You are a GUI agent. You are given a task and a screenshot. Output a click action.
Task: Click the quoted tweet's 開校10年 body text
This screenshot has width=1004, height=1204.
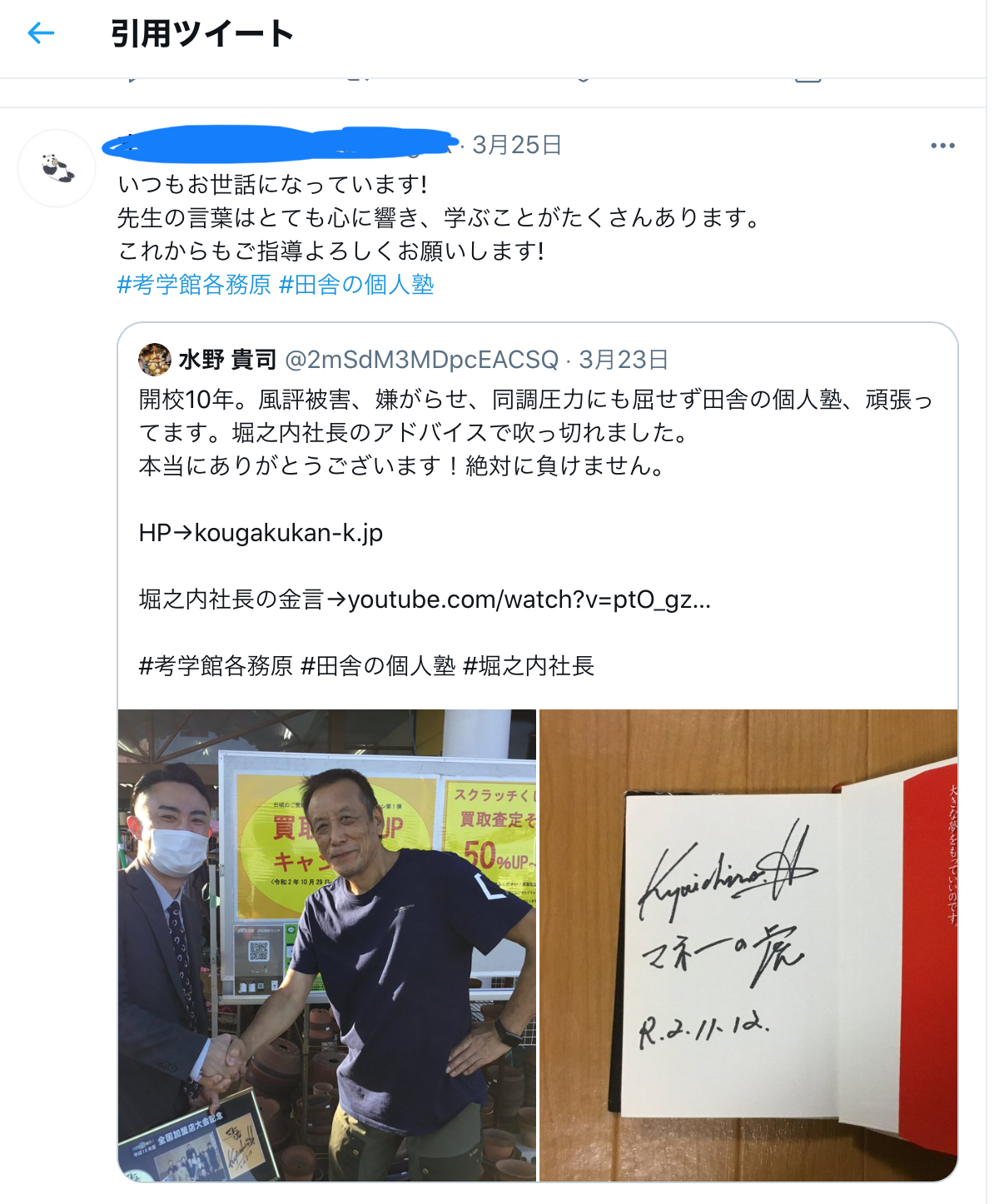pos(536,433)
